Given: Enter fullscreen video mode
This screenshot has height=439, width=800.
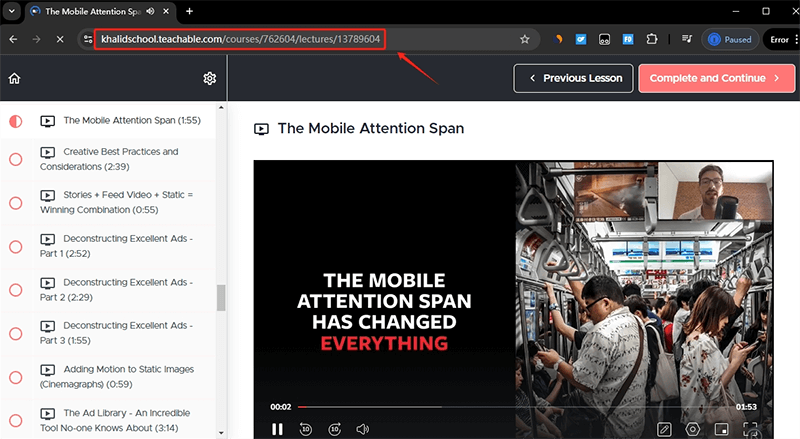Looking at the screenshot, I should [x=750, y=429].
